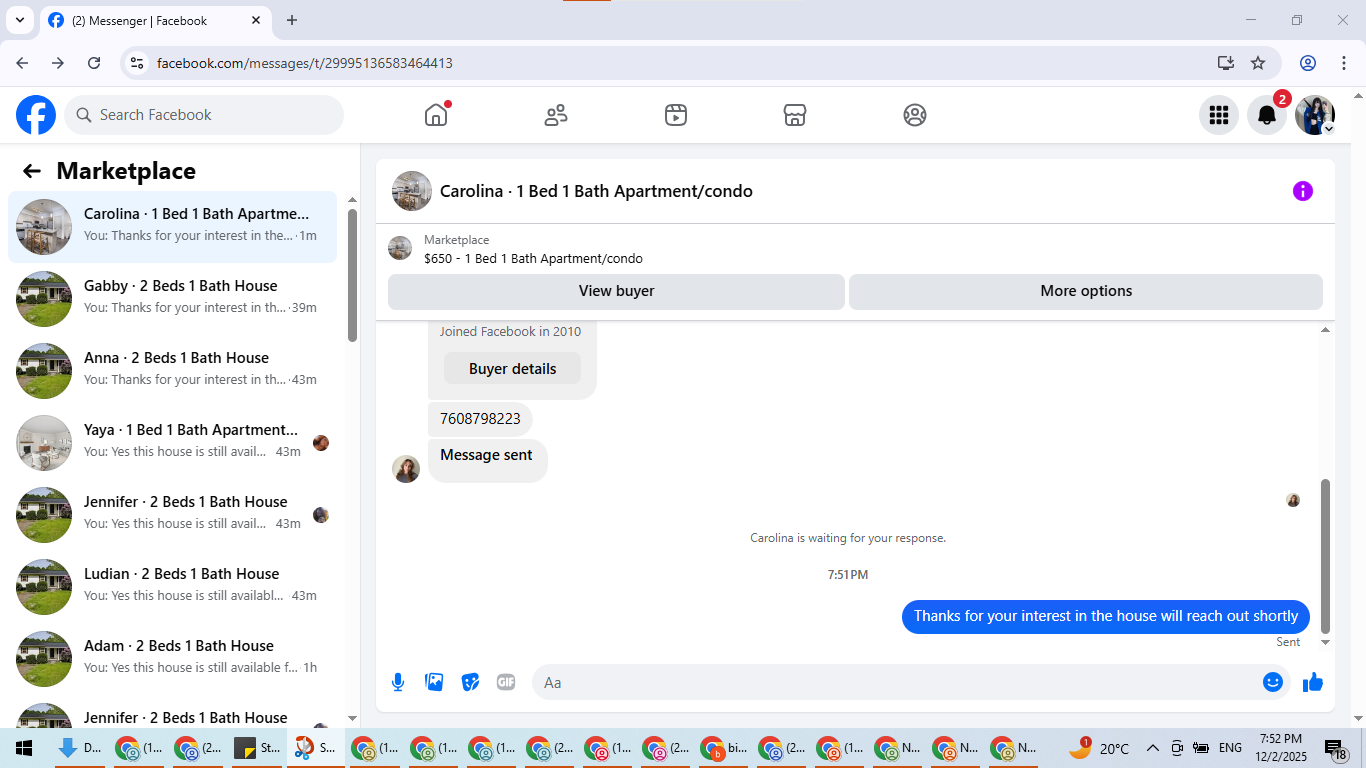The width and height of the screenshot is (1366, 768).
Task: Click chat scroll-down arrow
Action: 1326,642
